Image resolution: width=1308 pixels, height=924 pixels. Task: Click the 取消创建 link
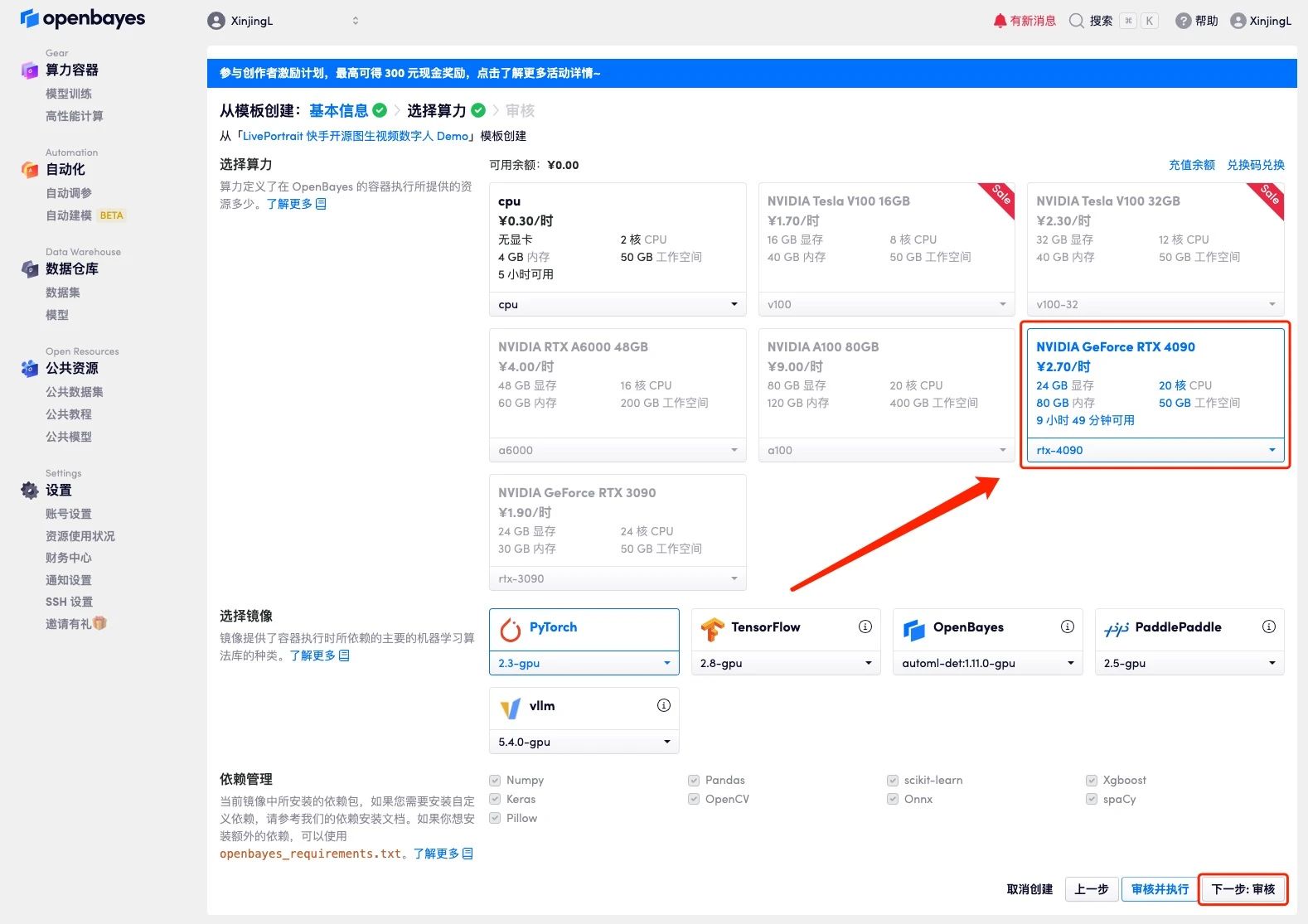pos(1029,889)
